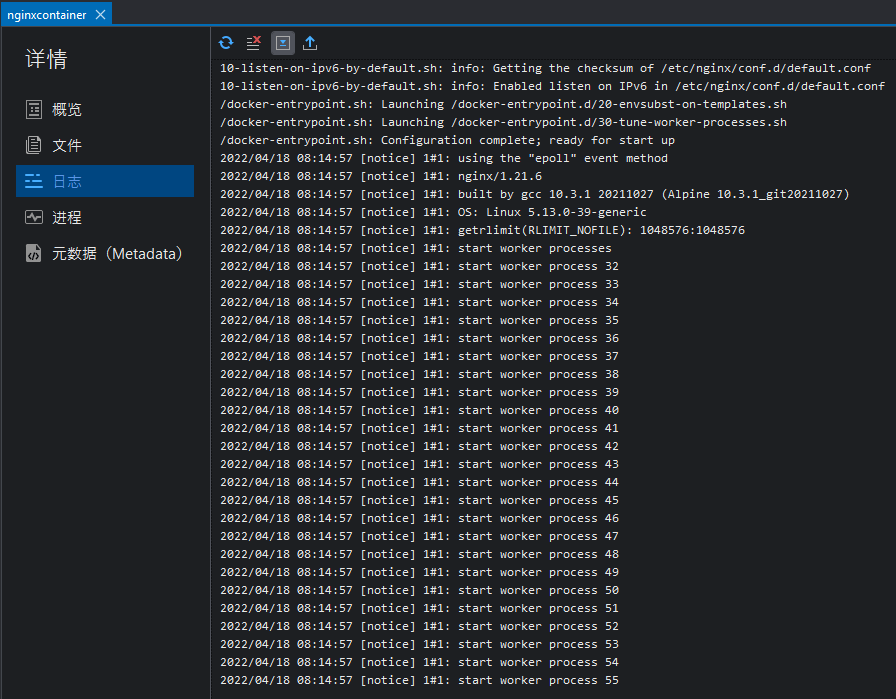Click the 'OS: Linux 5.13.0-39-generic' log line
This screenshot has height=699, width=896.
tap(433, 212)
